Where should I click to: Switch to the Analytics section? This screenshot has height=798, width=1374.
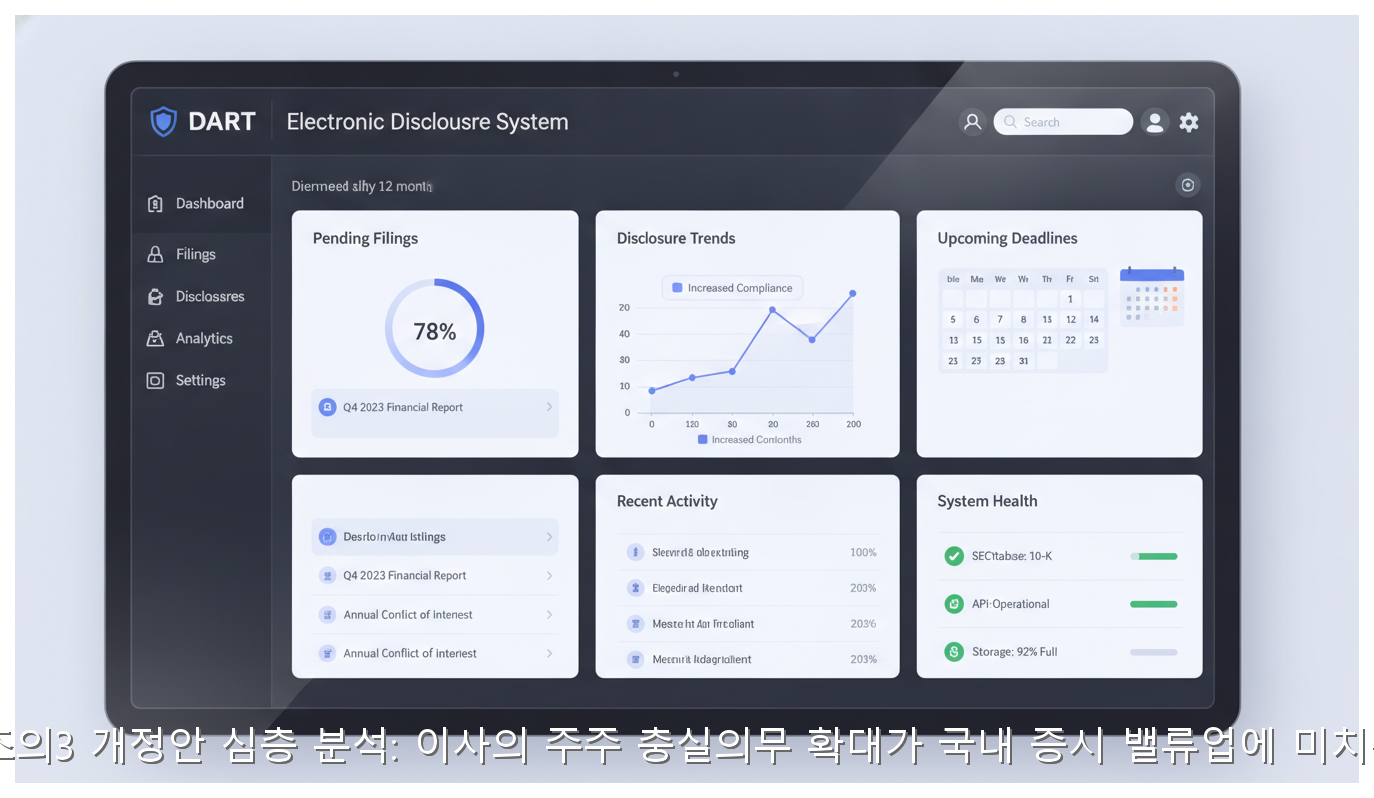pyautogui.click(x=201, y=339)
